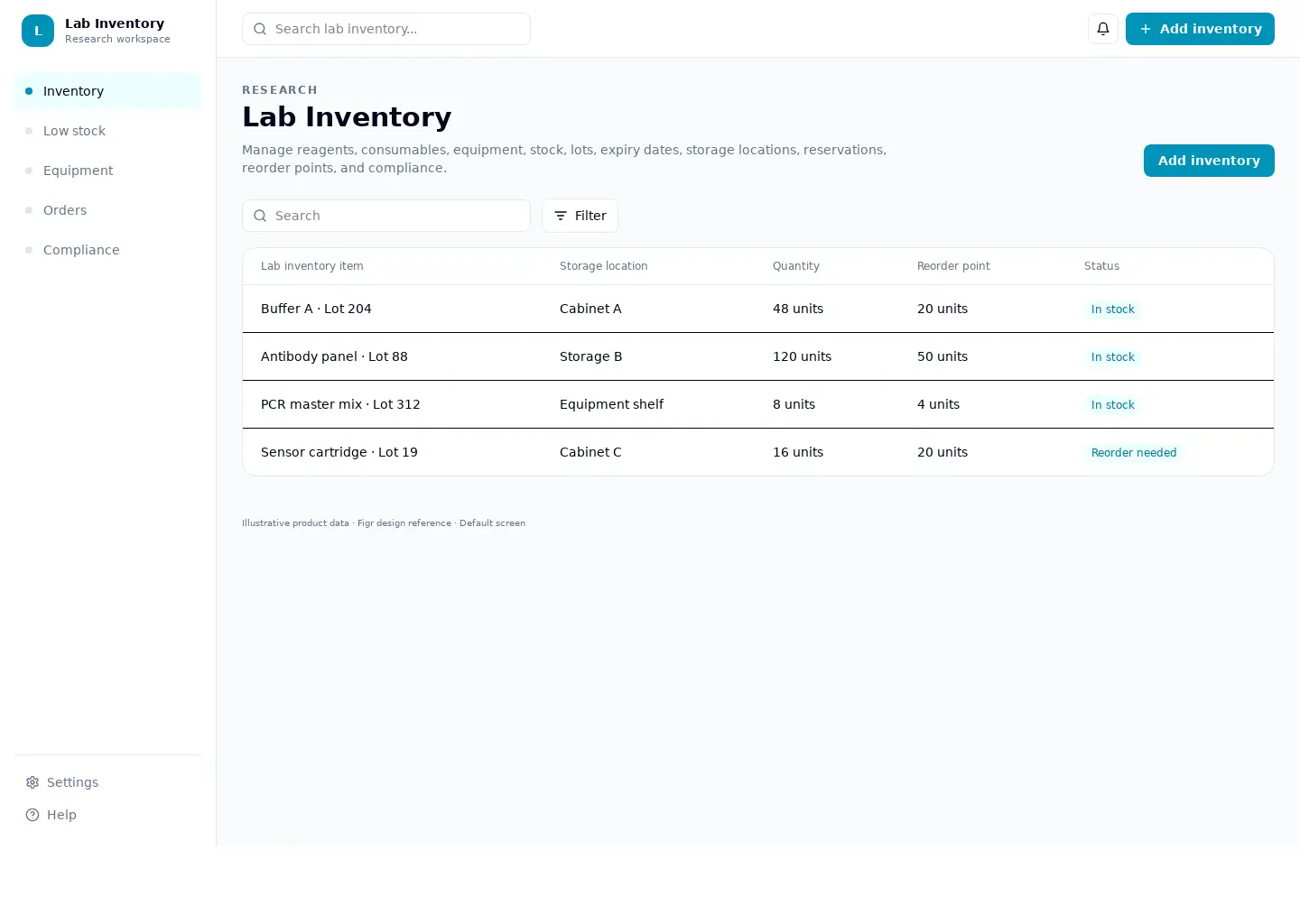The width and height of the screenshot is (1300, 924).
Task: Click the Reorder needed status badge
Action: tap(1134, 453)
